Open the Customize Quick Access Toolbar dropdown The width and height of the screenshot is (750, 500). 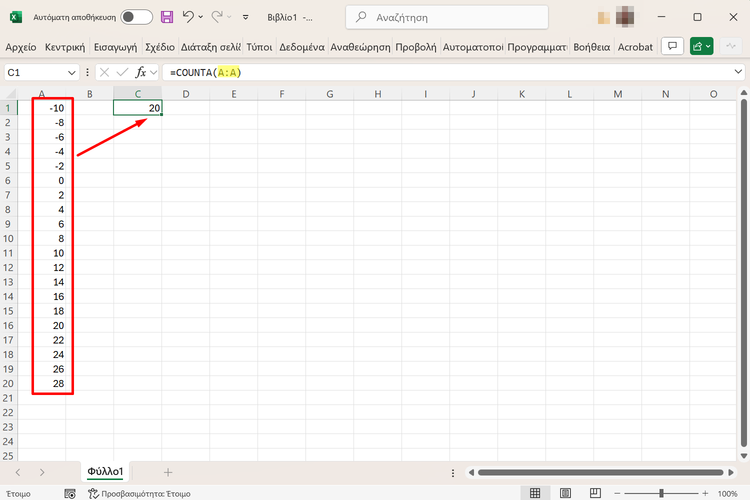[246, 17]
